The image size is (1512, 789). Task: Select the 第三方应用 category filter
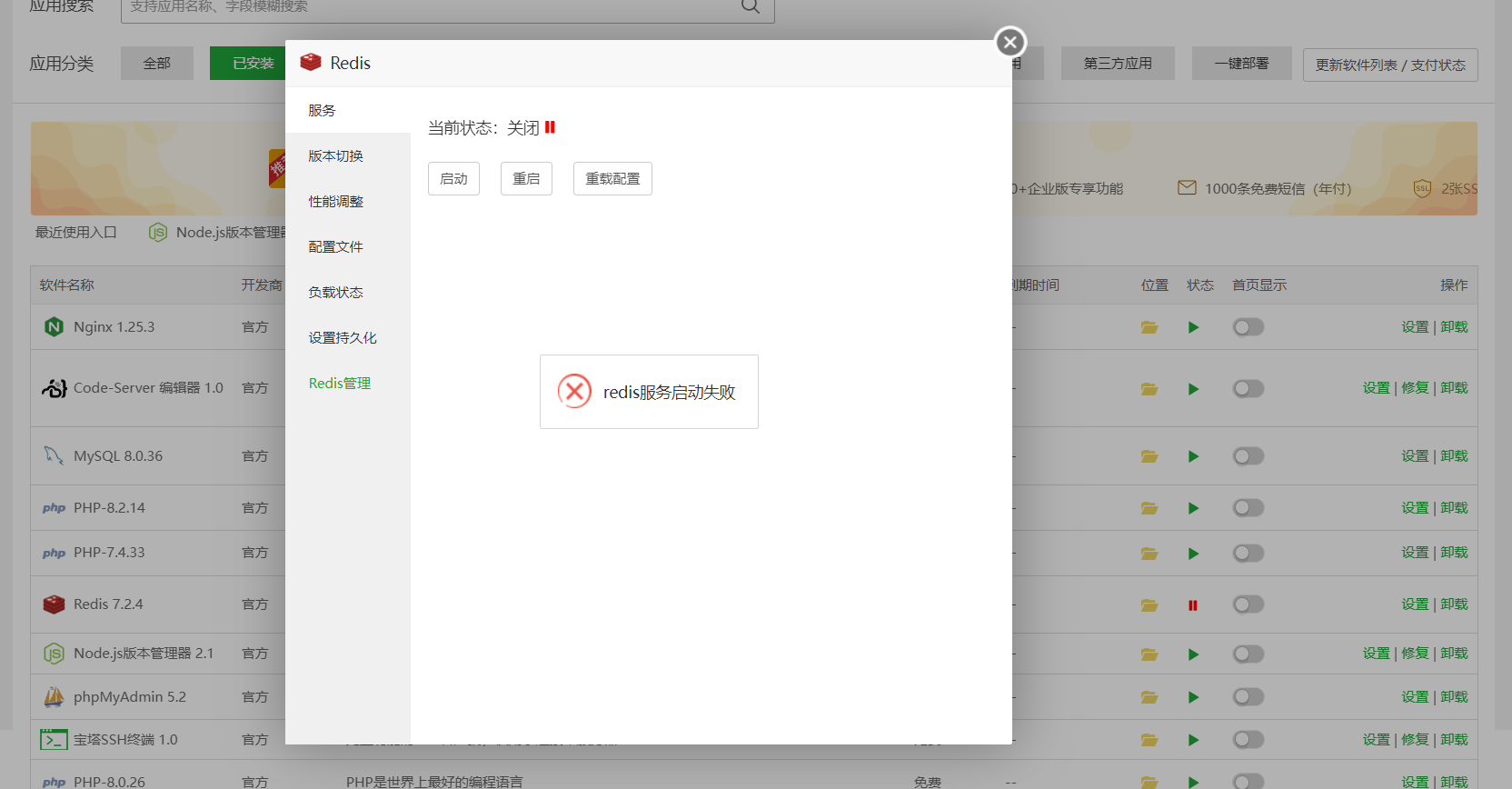pyautogui.click(x=1118, y=63)
